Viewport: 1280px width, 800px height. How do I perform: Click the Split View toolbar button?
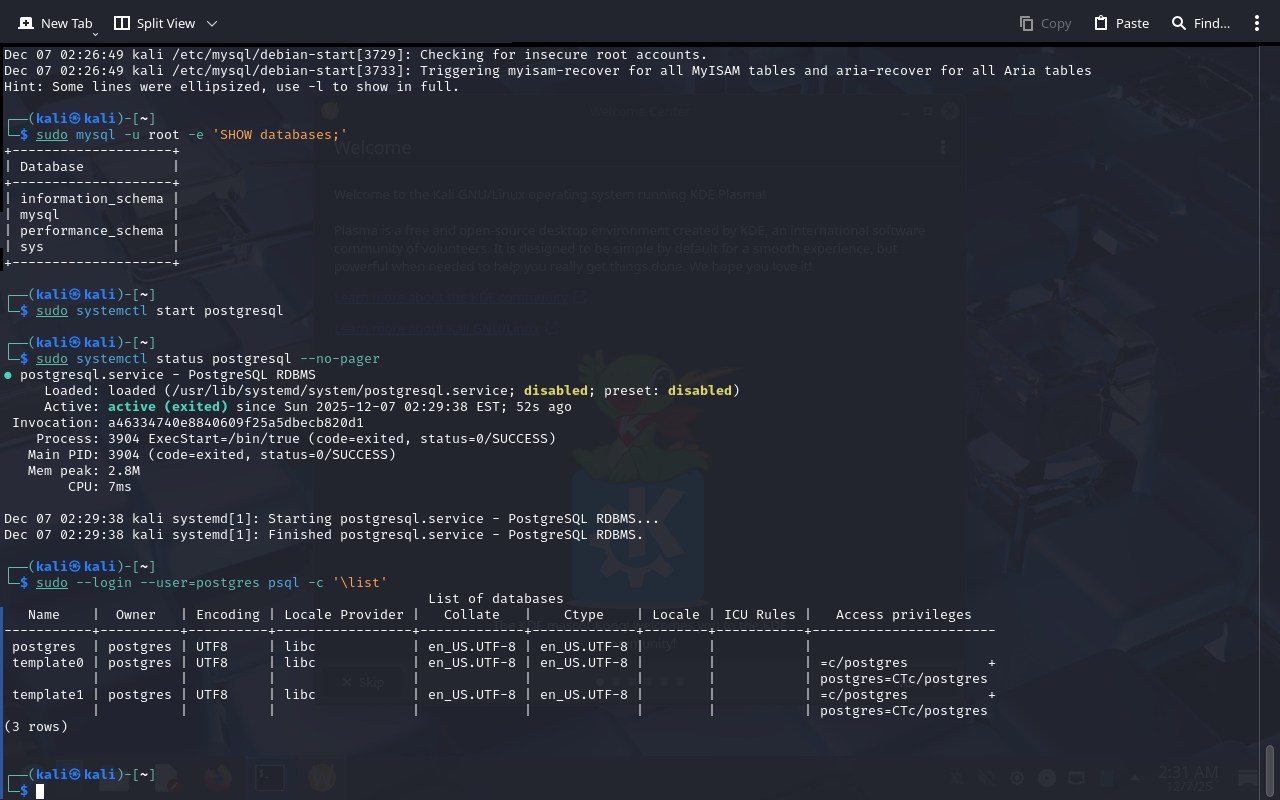pyautogui.click(x=154, y=23)
